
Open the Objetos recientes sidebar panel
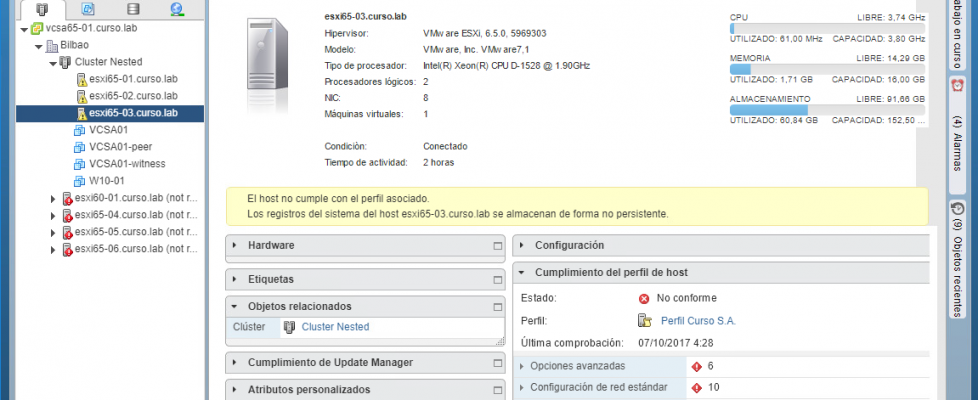tap(957, 259)
